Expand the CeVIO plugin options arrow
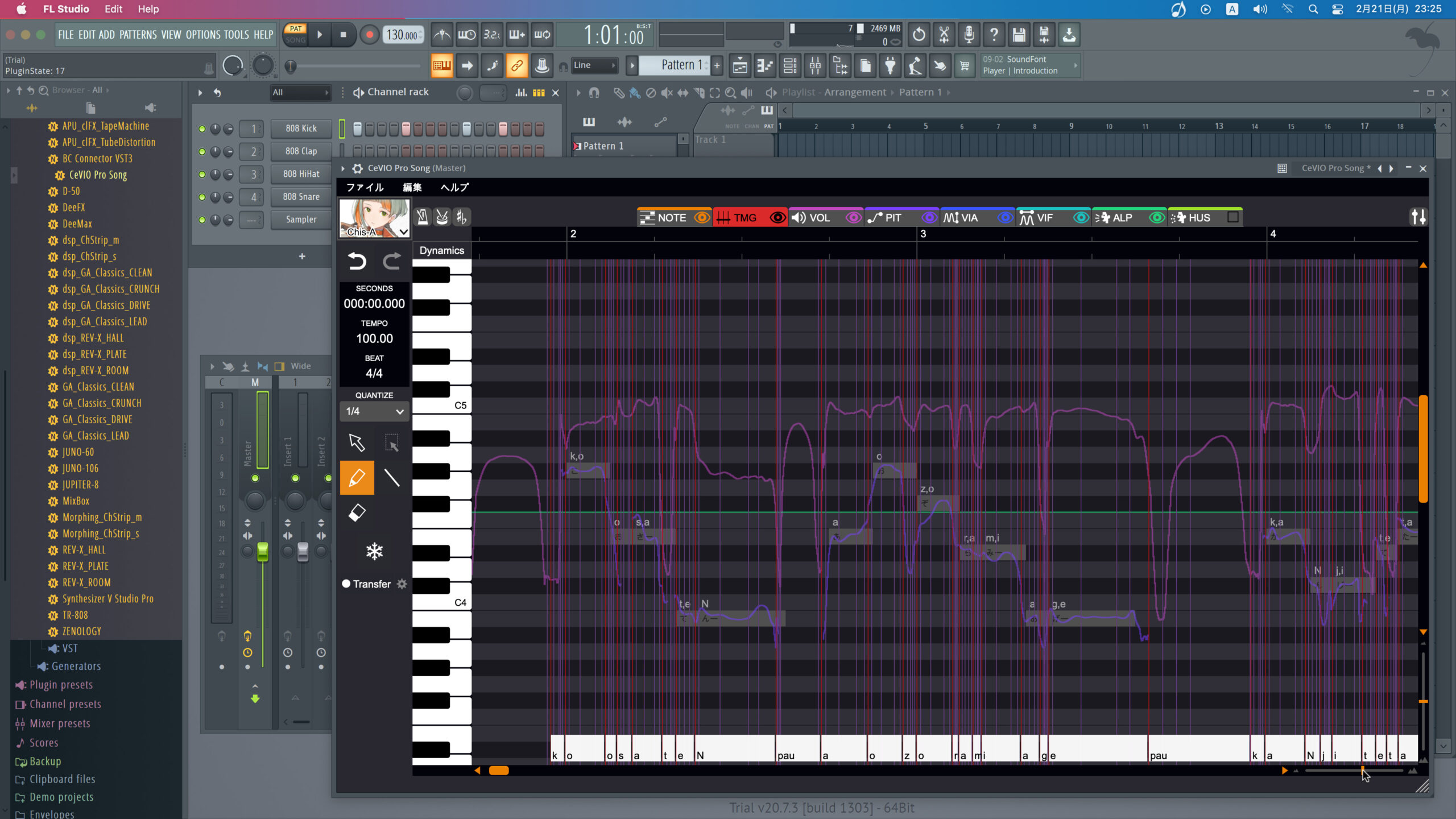1456x819 pixels. [343, 168]
